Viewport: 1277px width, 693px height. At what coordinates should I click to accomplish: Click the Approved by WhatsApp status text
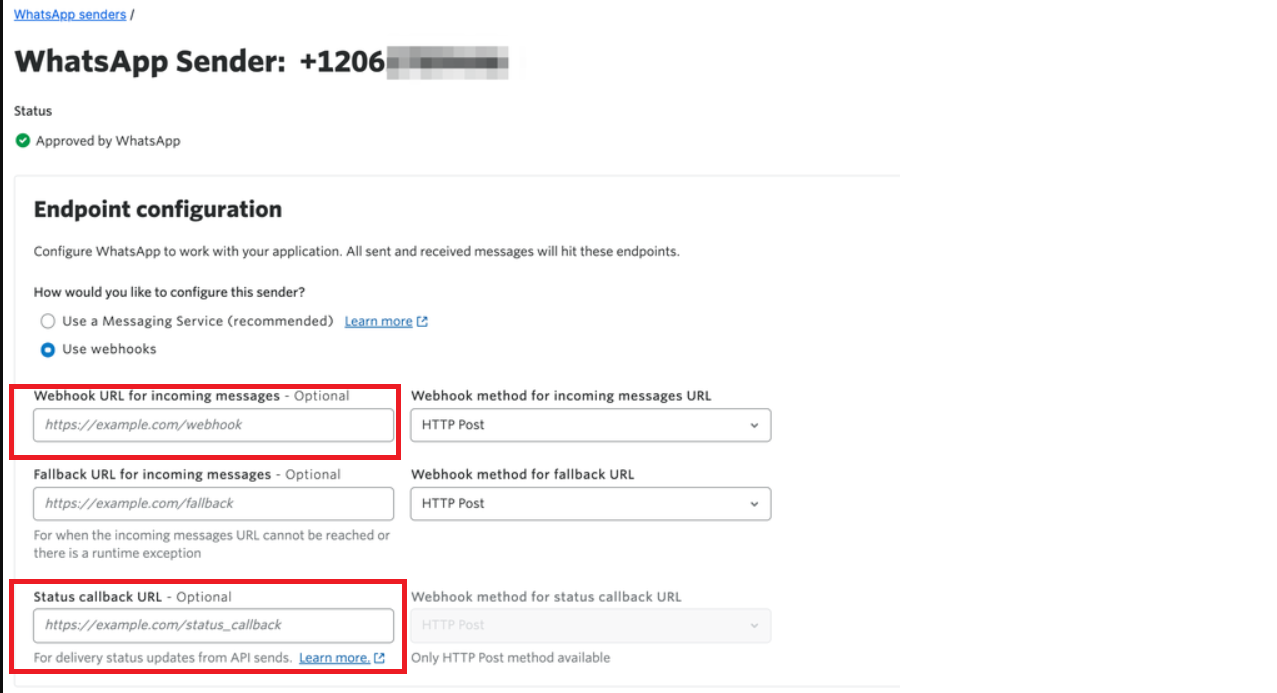coord(108,141)
